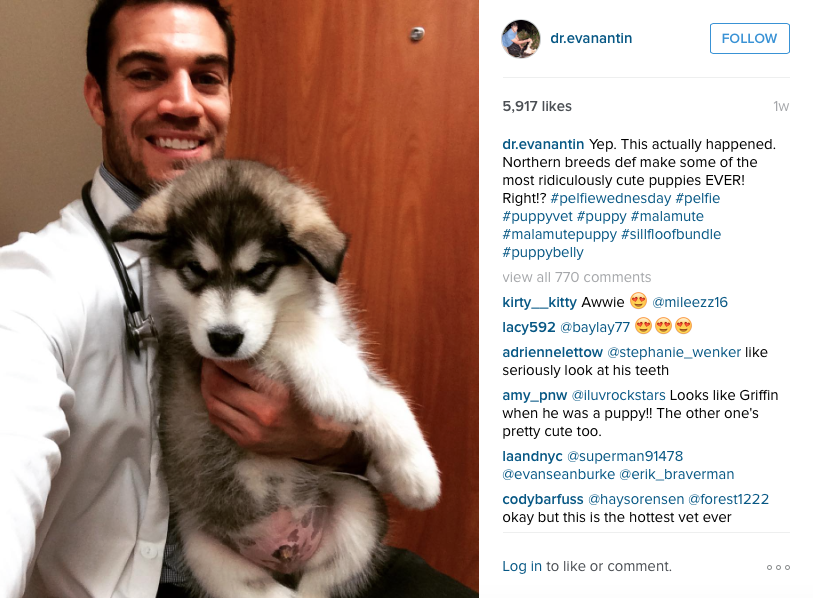Click the Log in link
Image resolution: width=813 pixels, height=598 pixels.
[522, 566]
